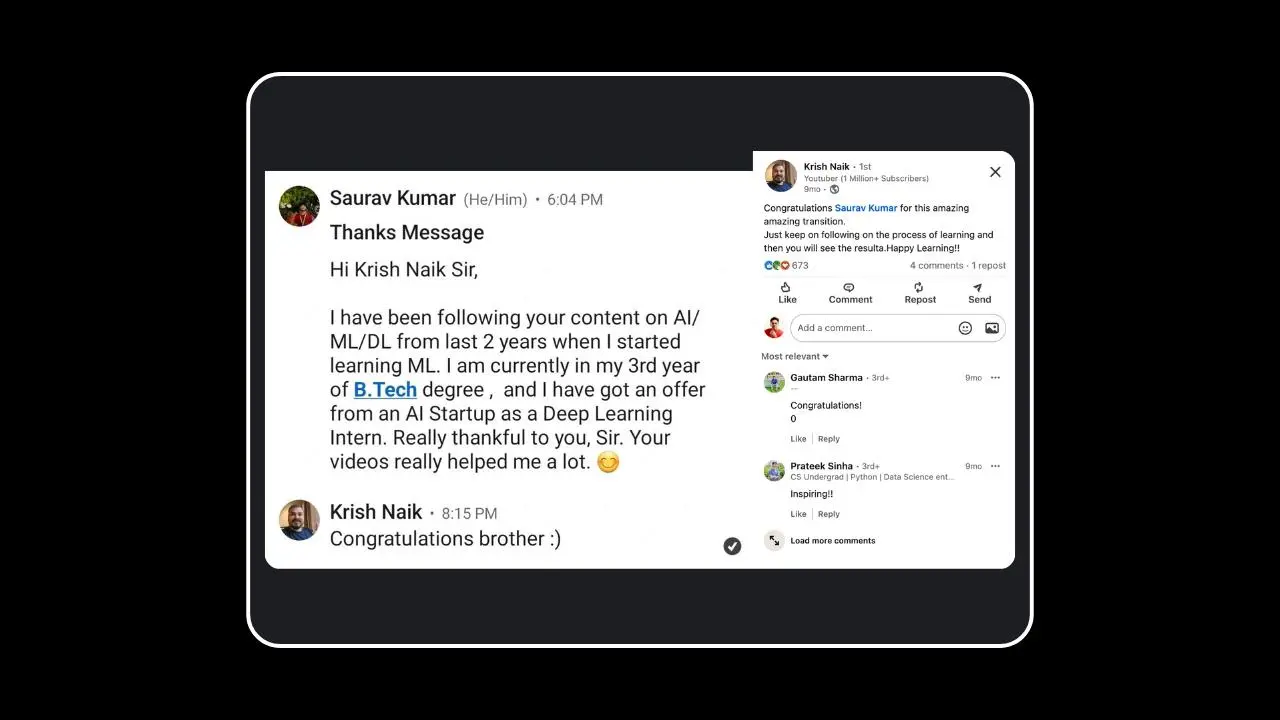The height and width of the screenshot is (720, 1280).
Task: Open the emoji picker in comment box
Action: click(965, 328)
